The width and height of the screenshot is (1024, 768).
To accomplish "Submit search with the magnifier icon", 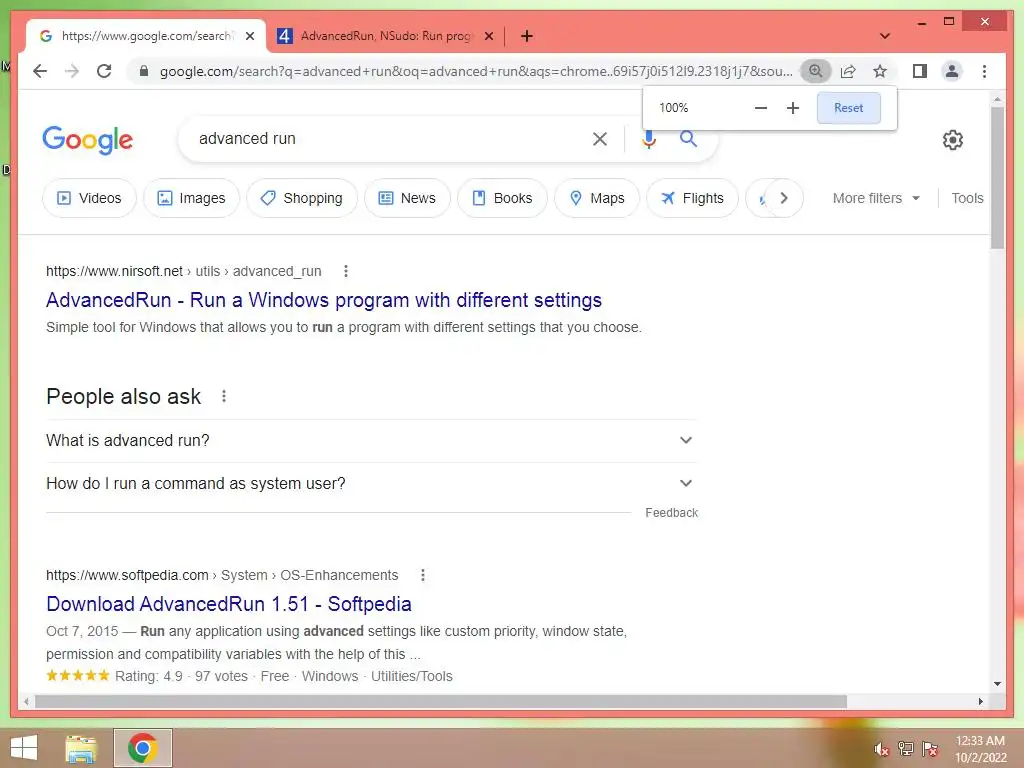I will (x=688, y=138).
